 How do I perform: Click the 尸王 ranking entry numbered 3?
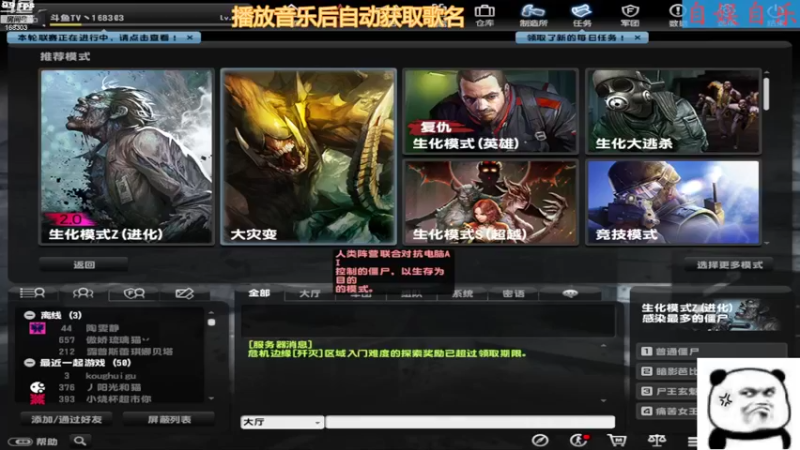669,391
